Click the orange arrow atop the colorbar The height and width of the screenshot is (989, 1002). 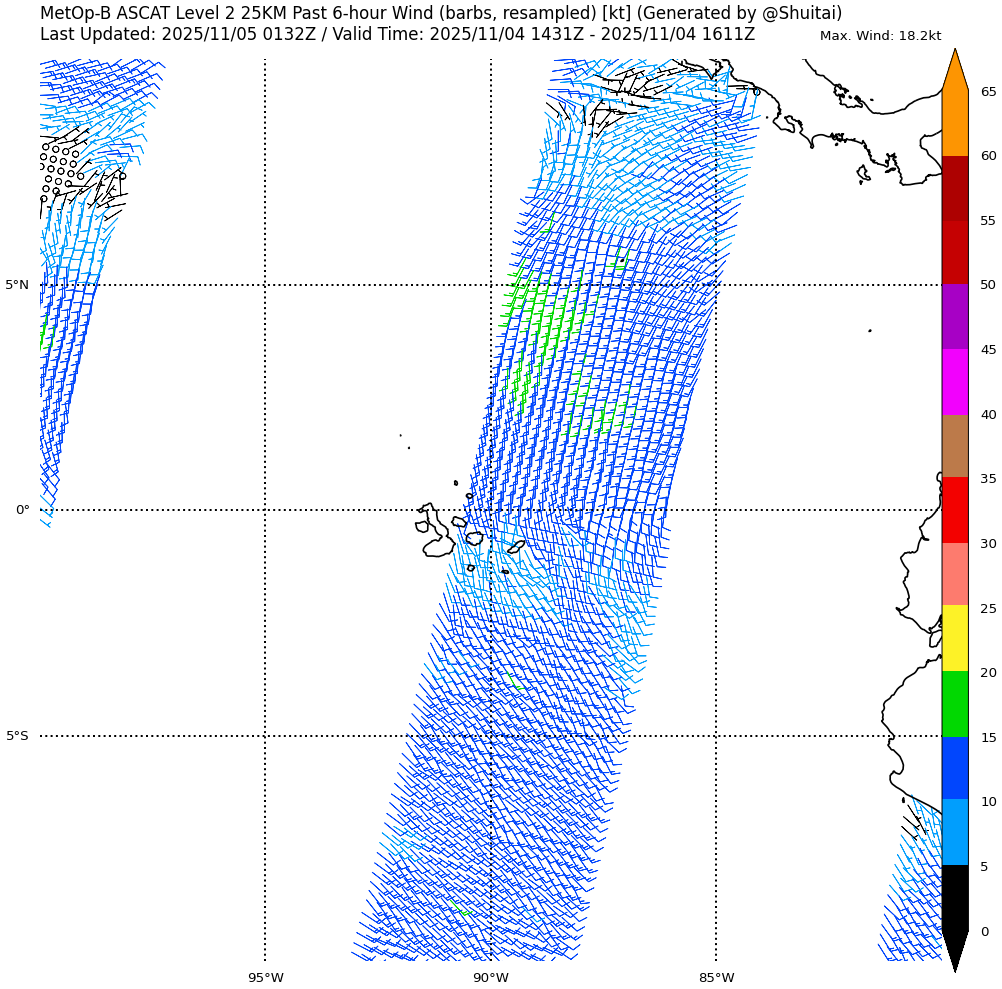[x=955, y=72]
